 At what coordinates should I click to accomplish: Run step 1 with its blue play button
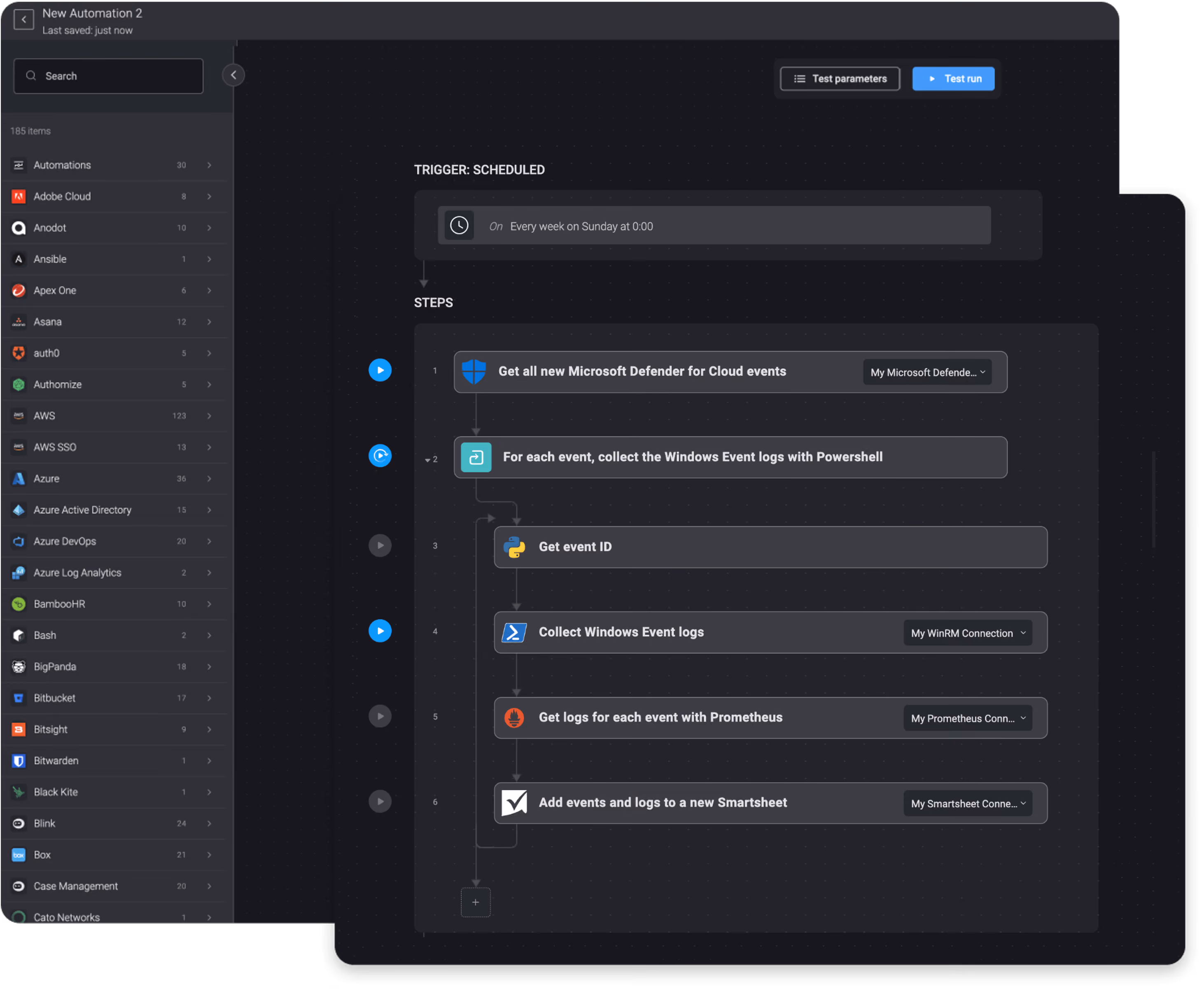(380, 371)
